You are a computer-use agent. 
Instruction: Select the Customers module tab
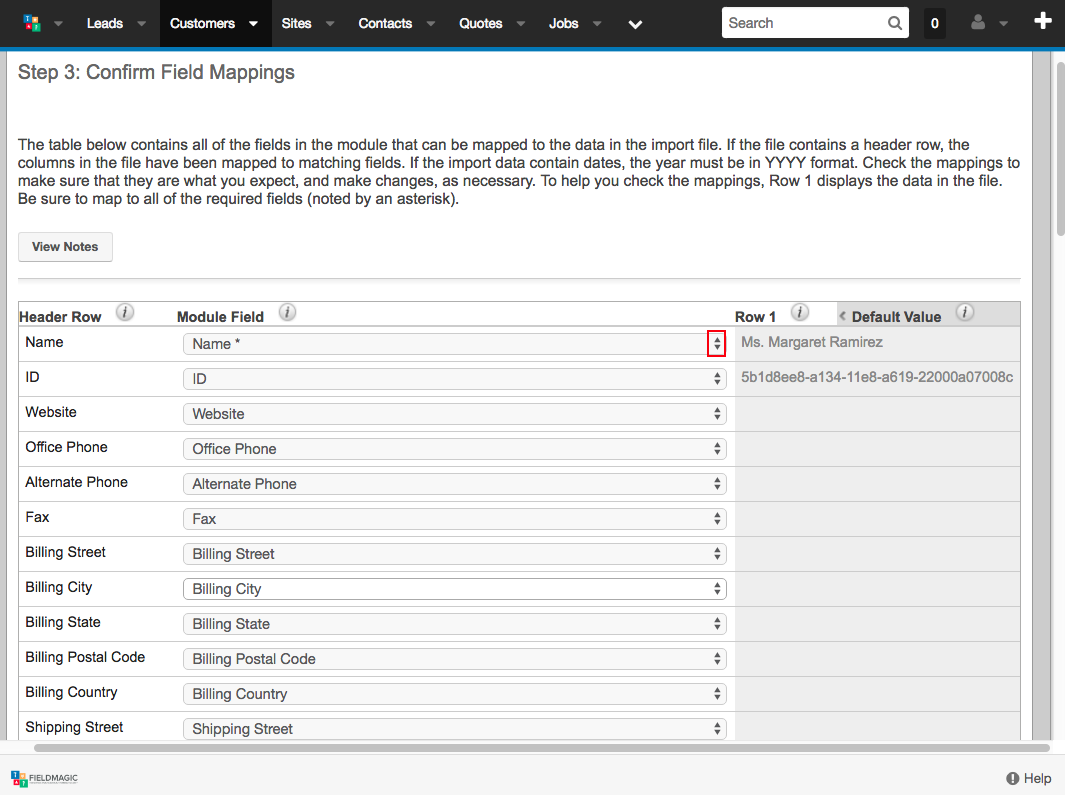(x=202, y=23)
